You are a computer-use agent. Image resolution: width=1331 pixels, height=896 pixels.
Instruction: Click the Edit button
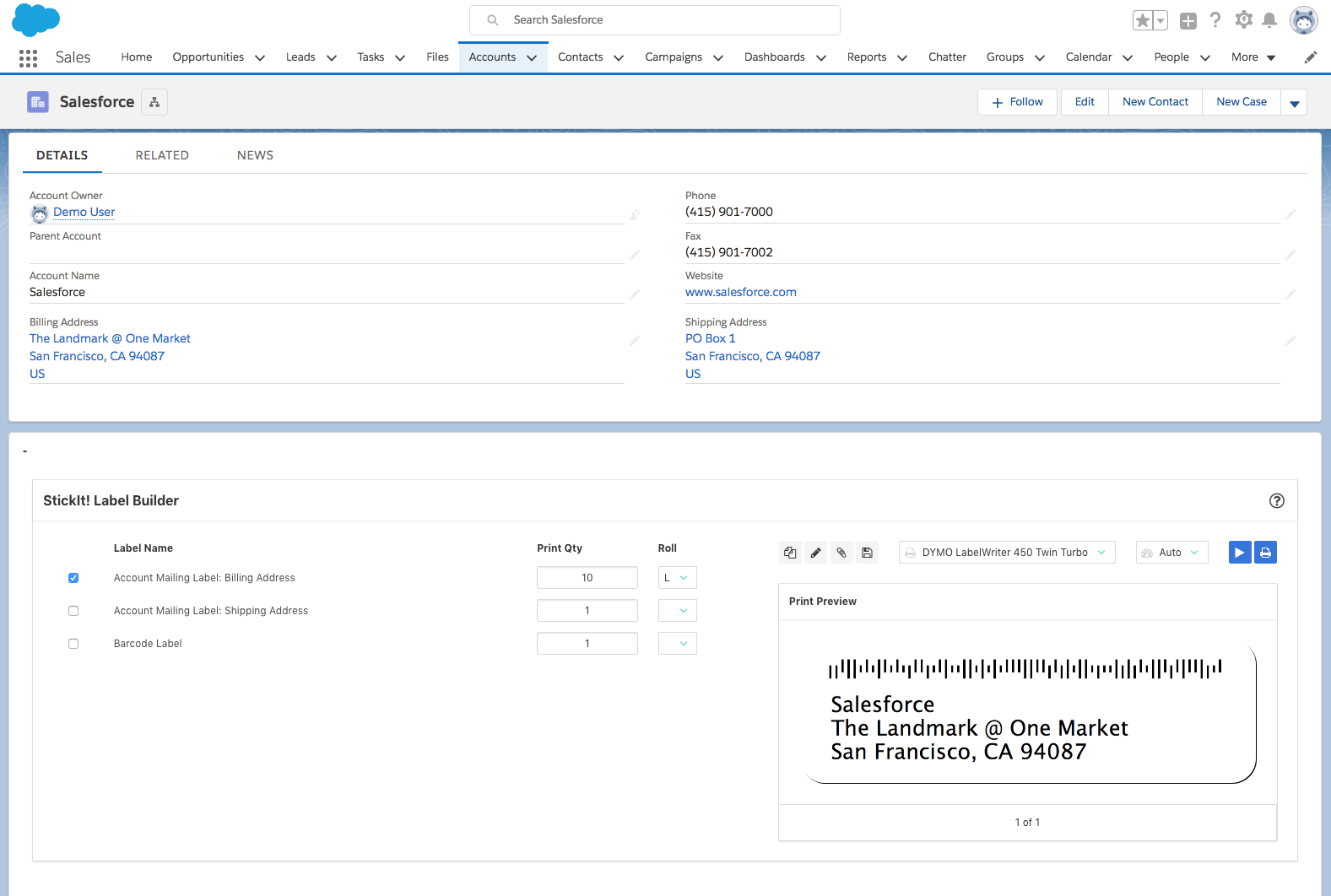coord(1085,102)
